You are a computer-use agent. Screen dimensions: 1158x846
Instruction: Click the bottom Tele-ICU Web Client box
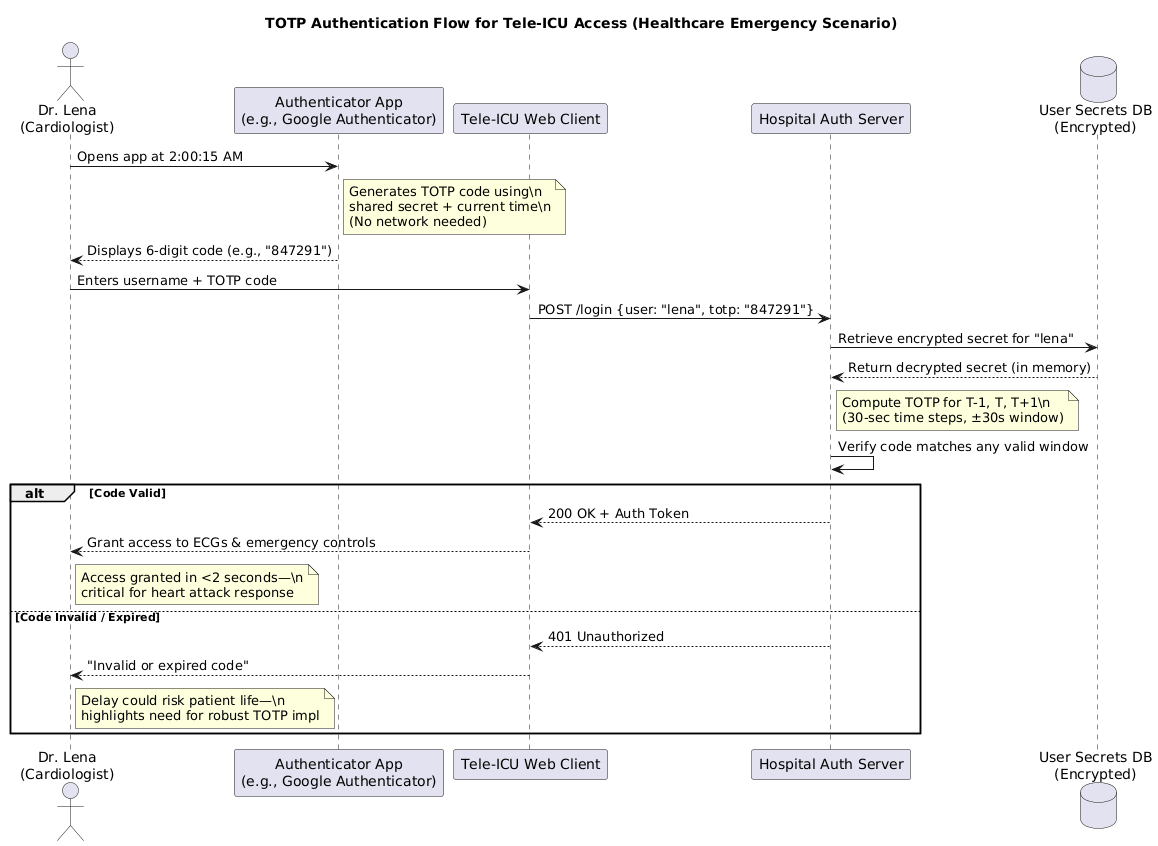529,765
